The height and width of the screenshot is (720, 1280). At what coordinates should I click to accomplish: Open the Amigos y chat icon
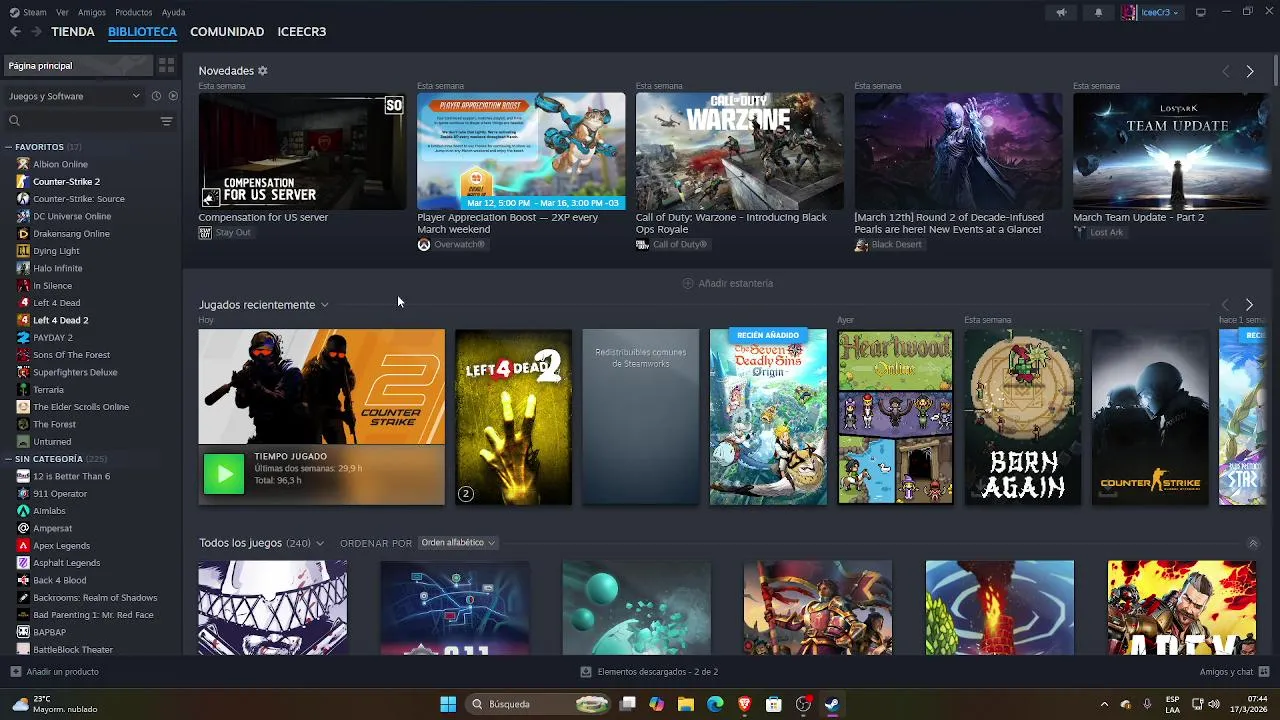(x=1264, y=672)
